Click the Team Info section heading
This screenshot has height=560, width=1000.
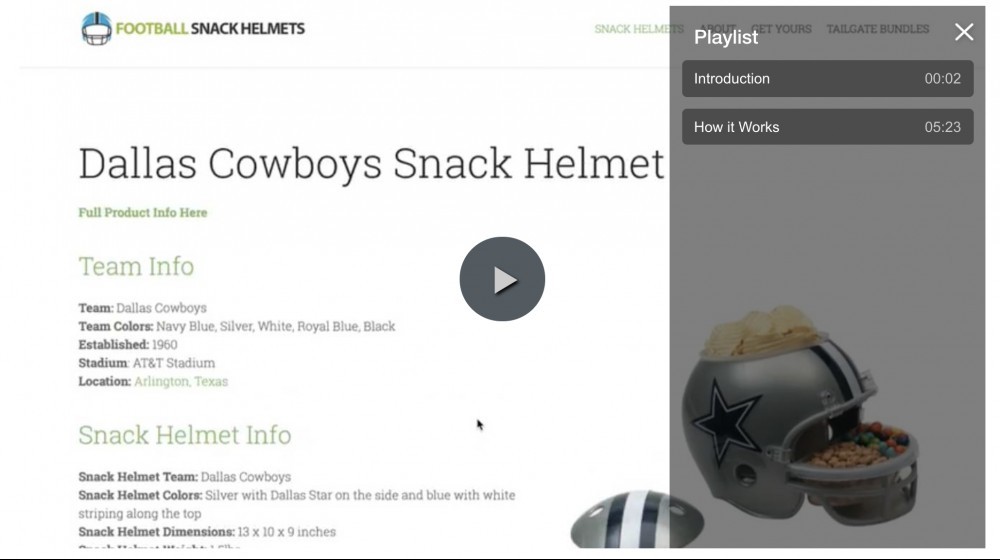[x=136, y=266]
